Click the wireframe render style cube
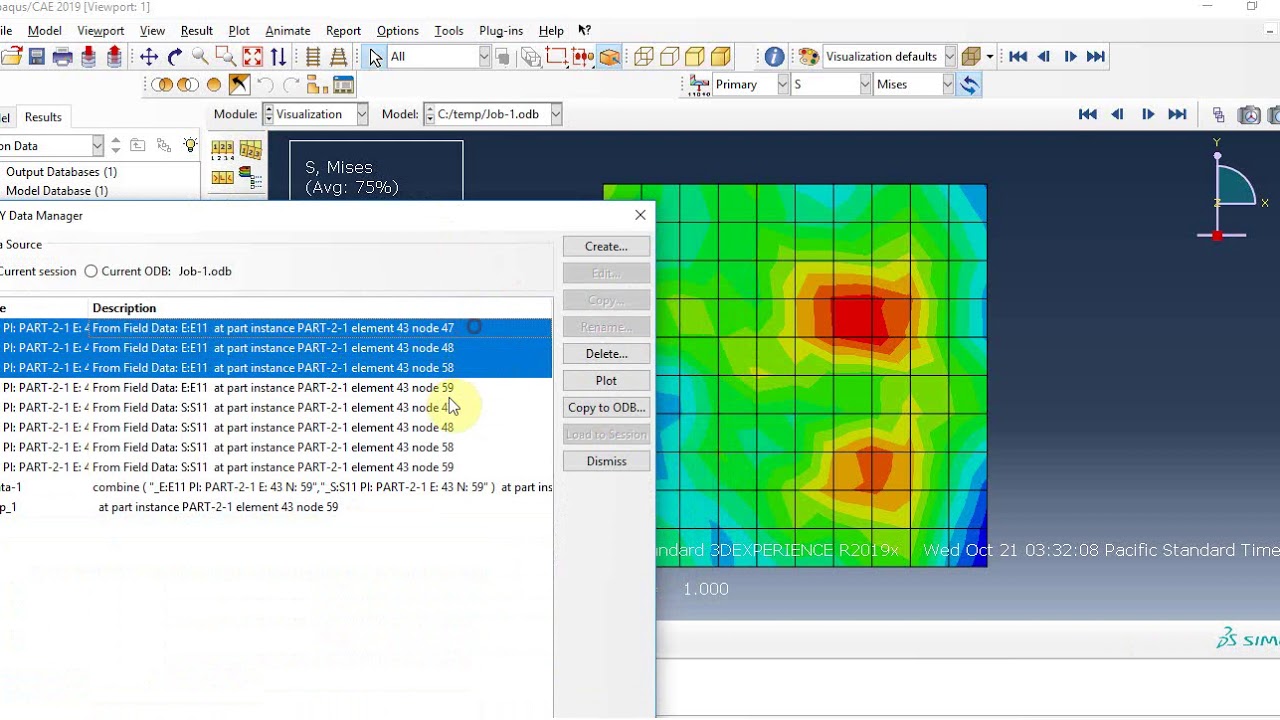The height and width of the screenshot is (720, 1280). [x=644, y=57]
